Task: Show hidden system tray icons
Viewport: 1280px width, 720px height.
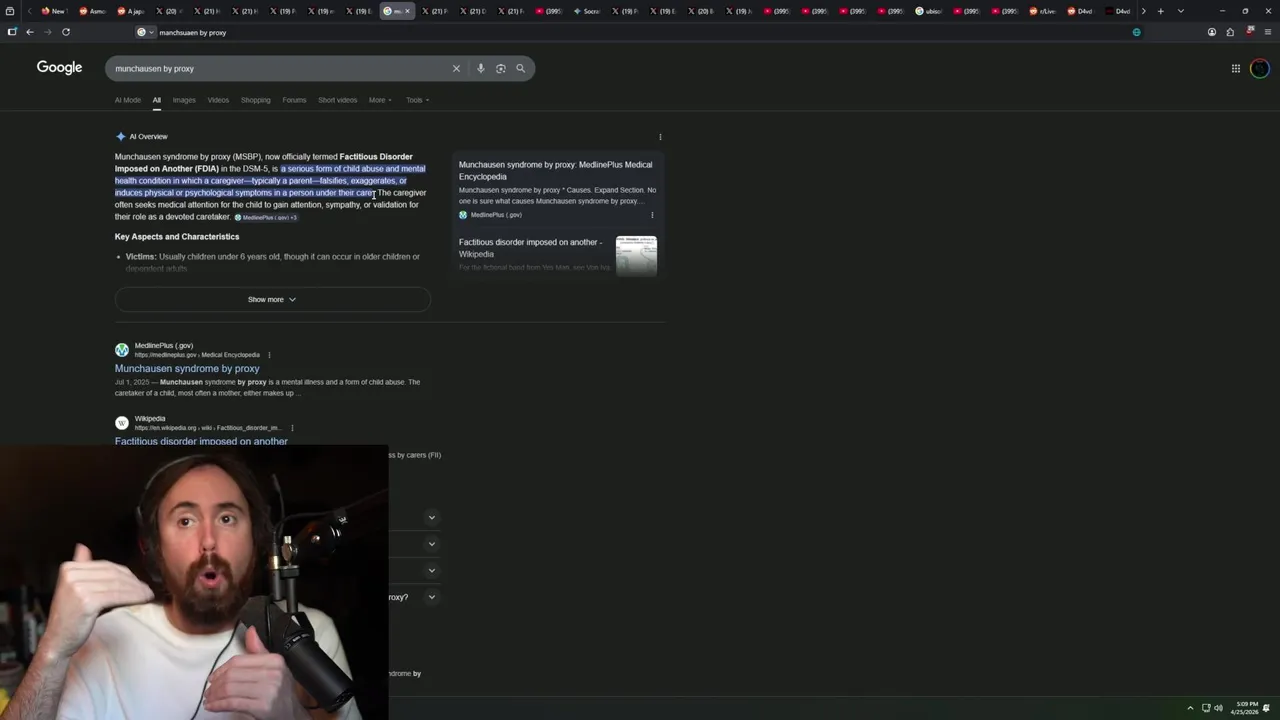Action: point(1190,708)
